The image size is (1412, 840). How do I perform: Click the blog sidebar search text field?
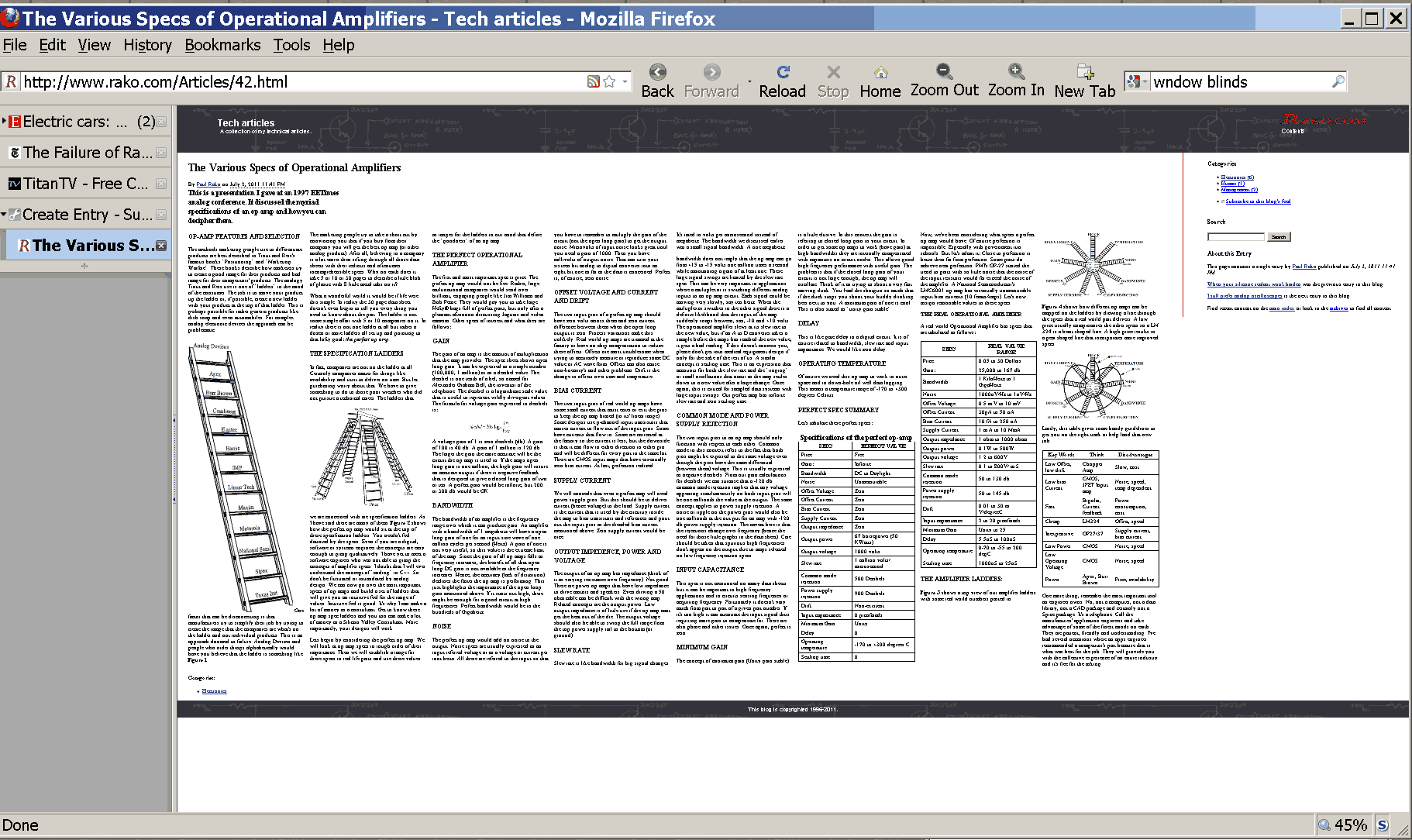(x=1236, y=237)
